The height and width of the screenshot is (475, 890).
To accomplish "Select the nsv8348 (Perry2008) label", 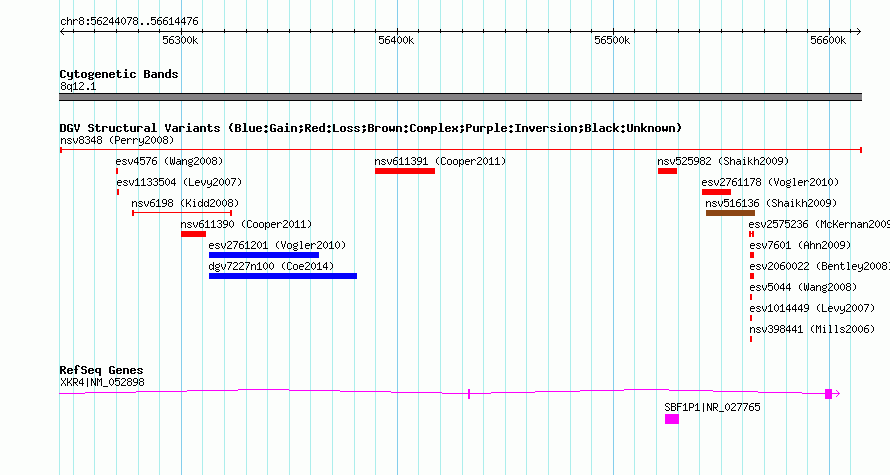I will 117,140.
